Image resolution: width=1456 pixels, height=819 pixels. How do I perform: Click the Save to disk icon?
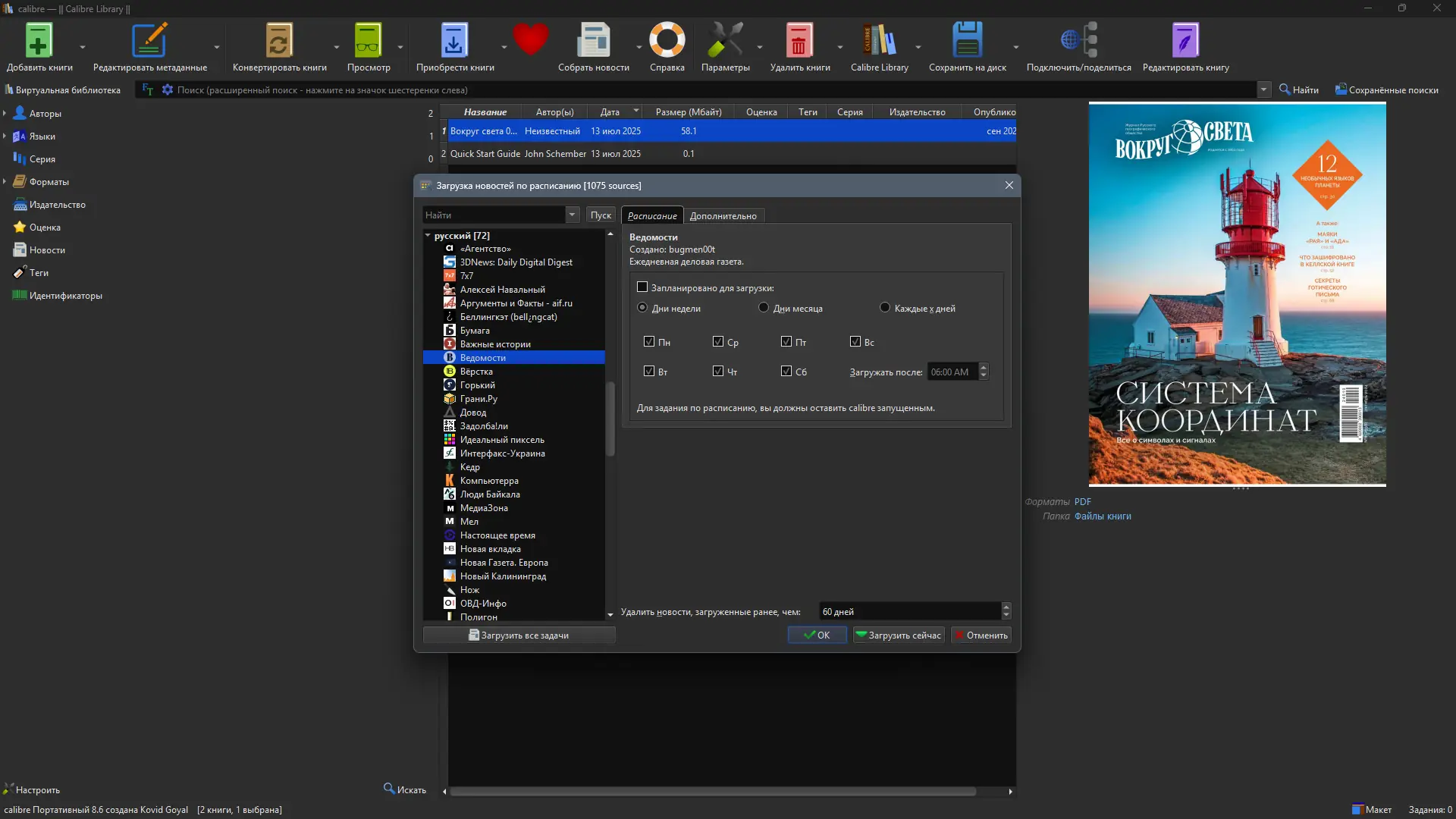click(x=967, y=41)
